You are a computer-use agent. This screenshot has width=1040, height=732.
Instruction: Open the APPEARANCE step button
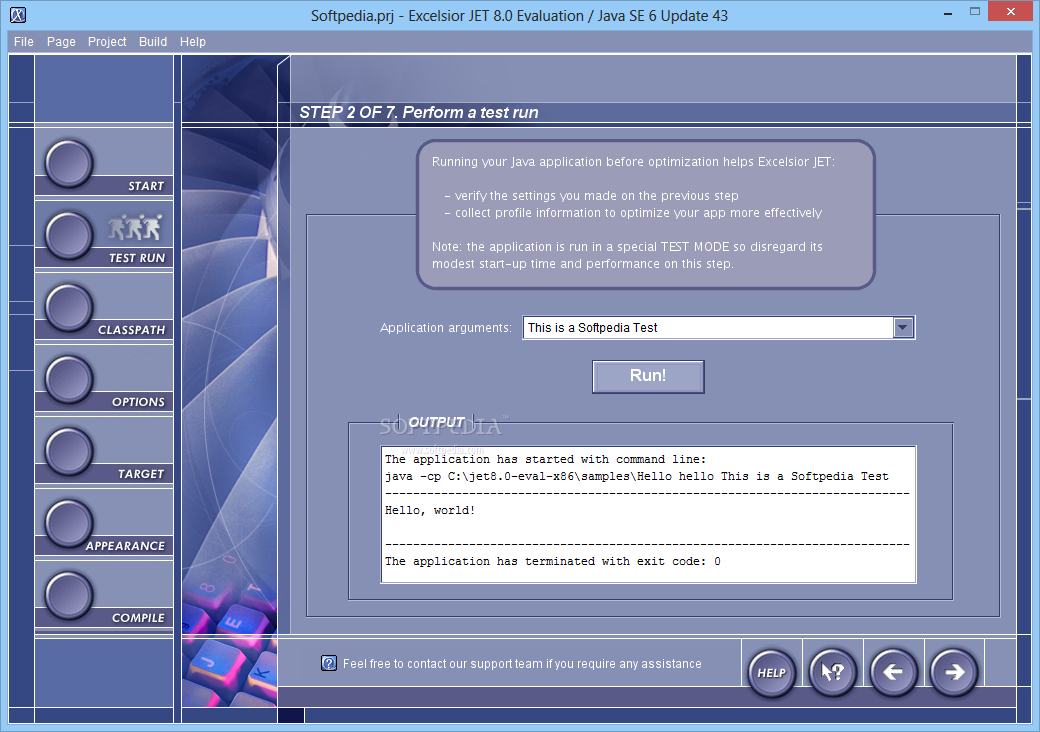tap(69, 523)
